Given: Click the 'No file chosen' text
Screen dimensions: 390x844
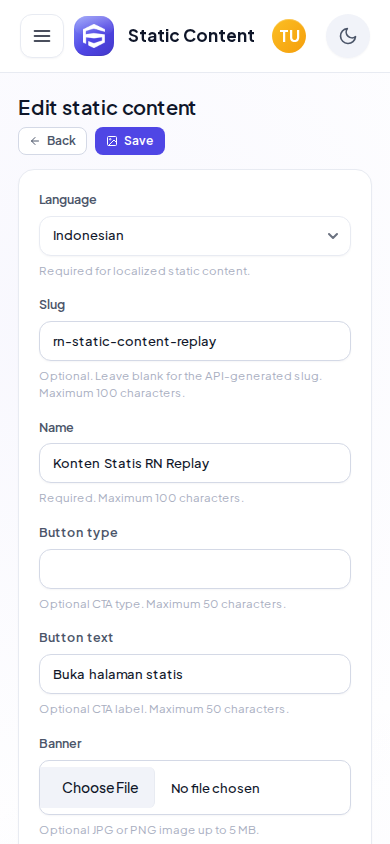Looking at the screenshot, I should (x=215, y=789).
